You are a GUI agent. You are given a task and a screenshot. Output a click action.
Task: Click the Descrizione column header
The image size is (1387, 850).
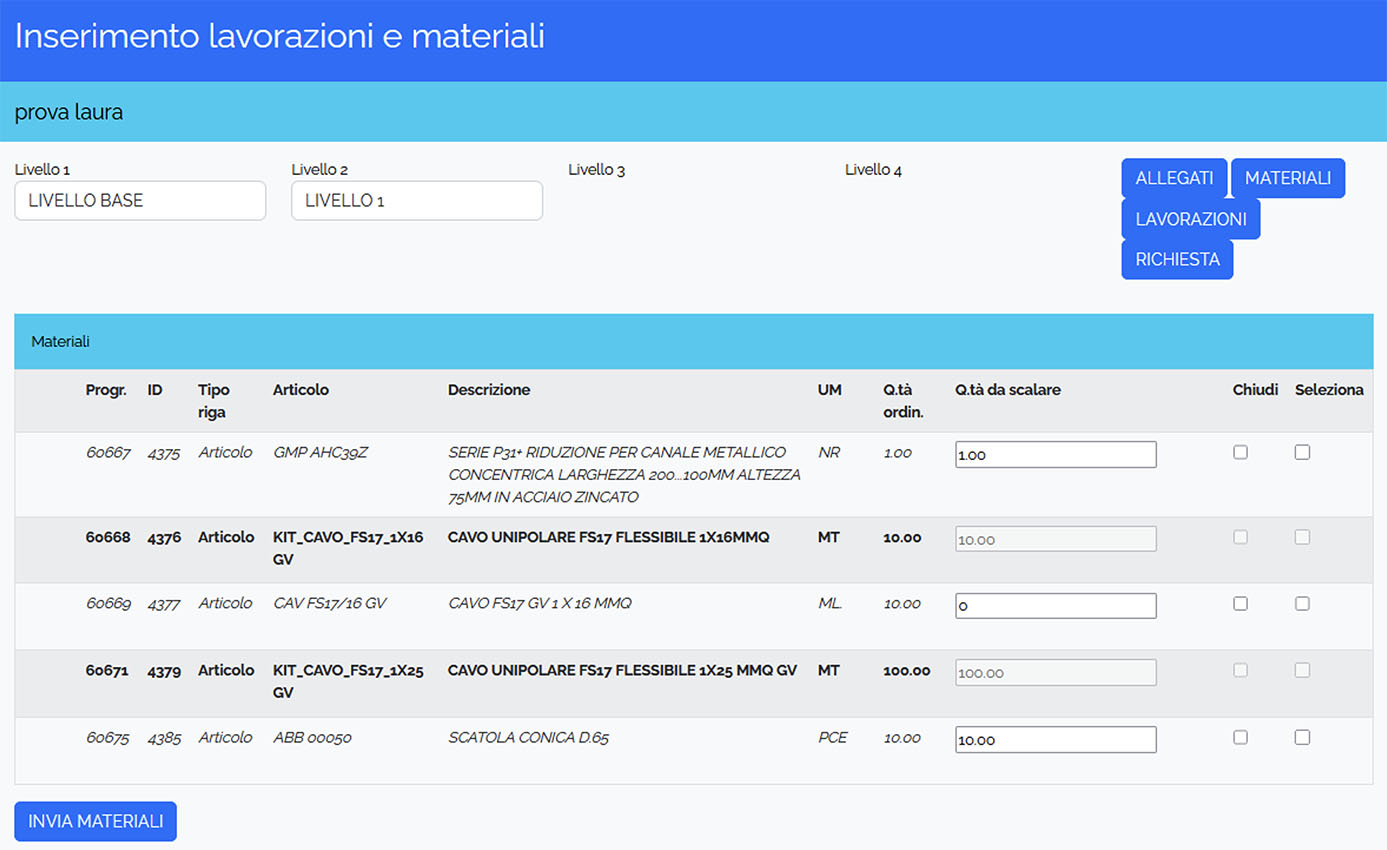pos(489,390)
